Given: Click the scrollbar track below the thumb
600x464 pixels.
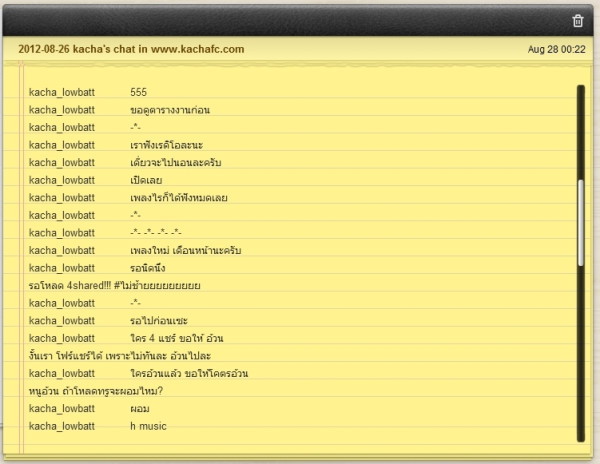Looking at the screenshot, I should (581, 352).
